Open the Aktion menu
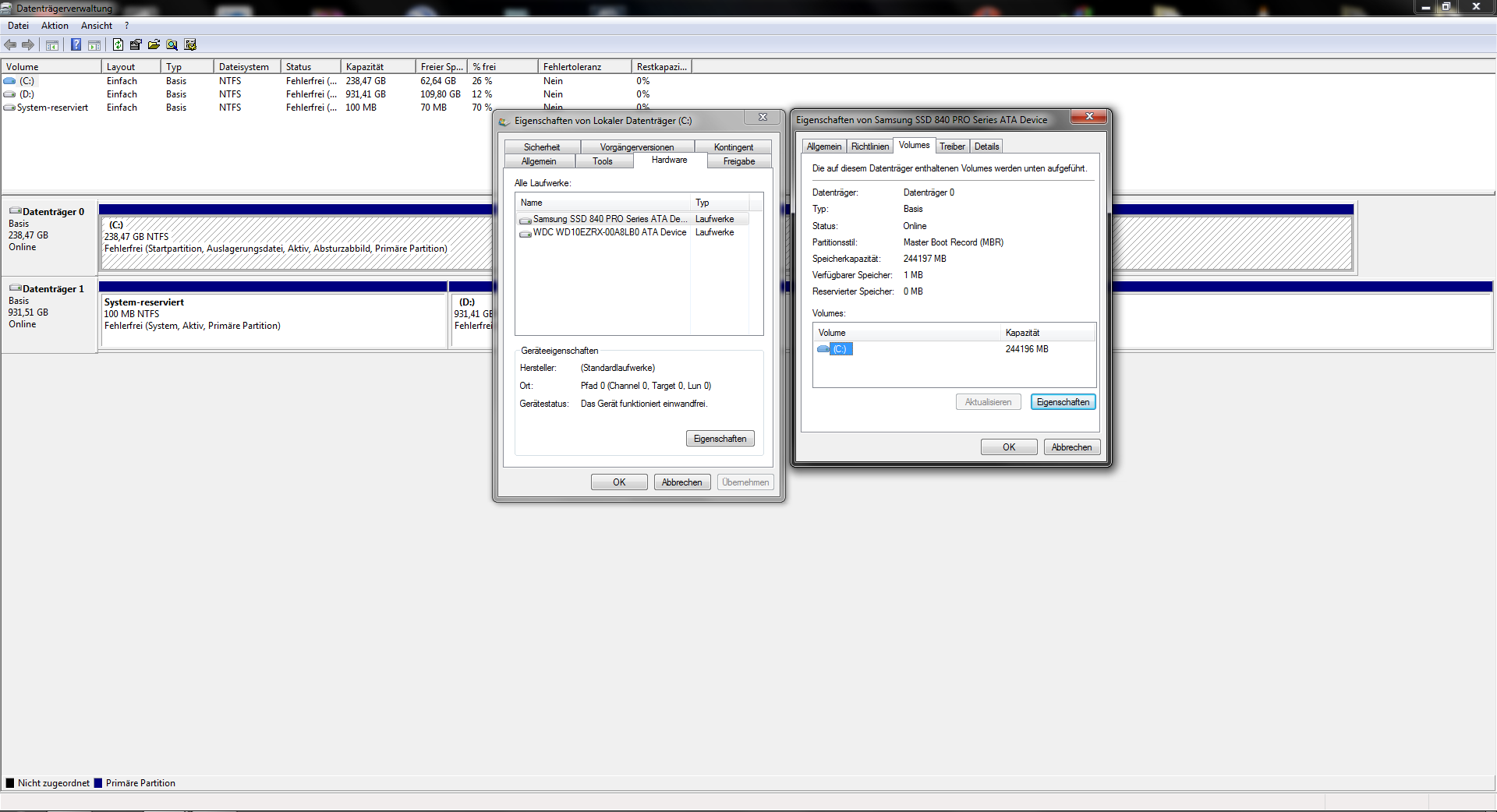This screenshot has width=1497, height=812. [55, 26]
